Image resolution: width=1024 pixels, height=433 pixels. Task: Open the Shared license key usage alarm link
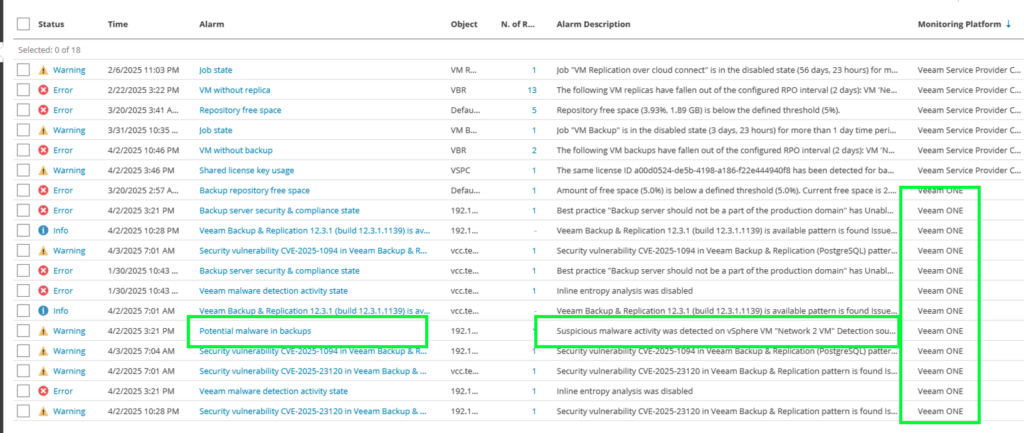[x=246, y=170]
